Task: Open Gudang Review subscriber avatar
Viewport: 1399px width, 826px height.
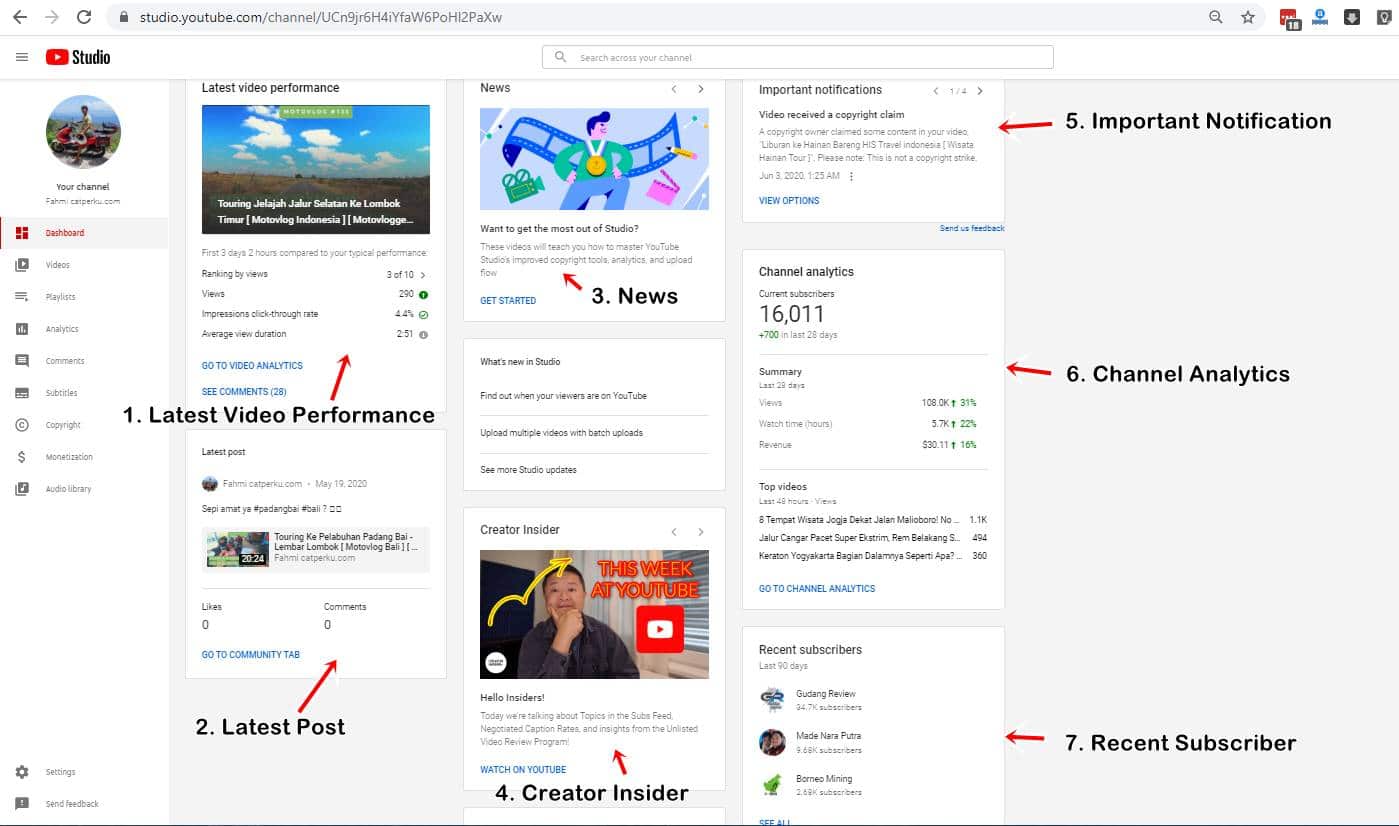Action: pos(772,699)
